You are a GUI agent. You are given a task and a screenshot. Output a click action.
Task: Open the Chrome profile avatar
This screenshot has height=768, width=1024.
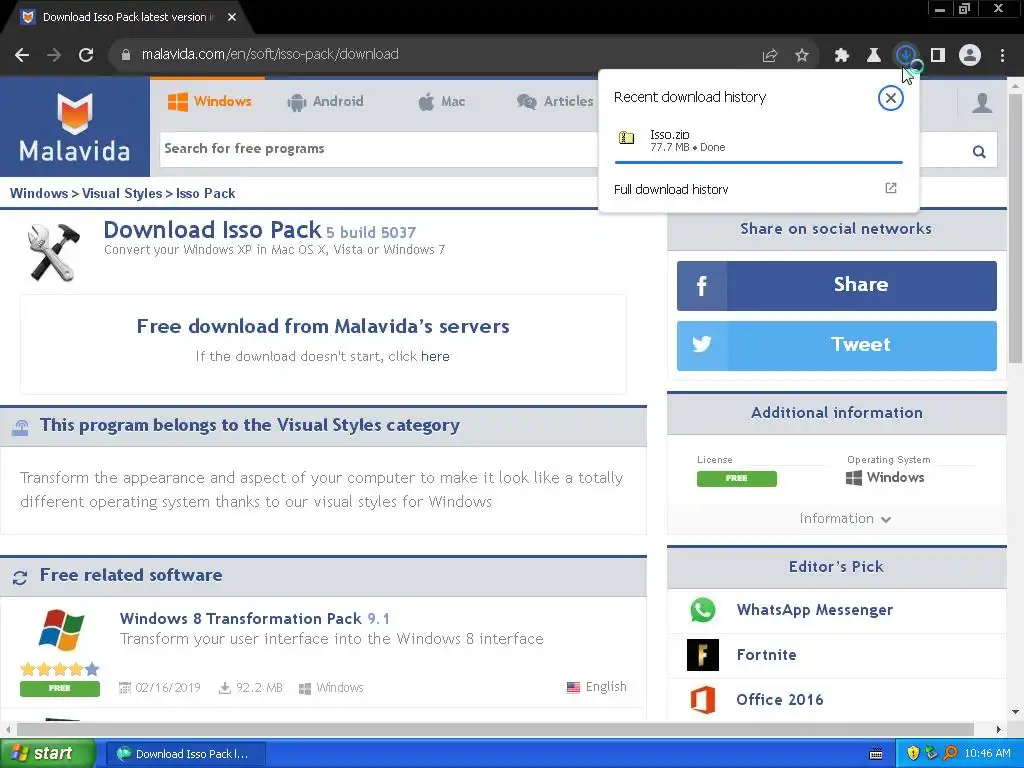(970, 56)
